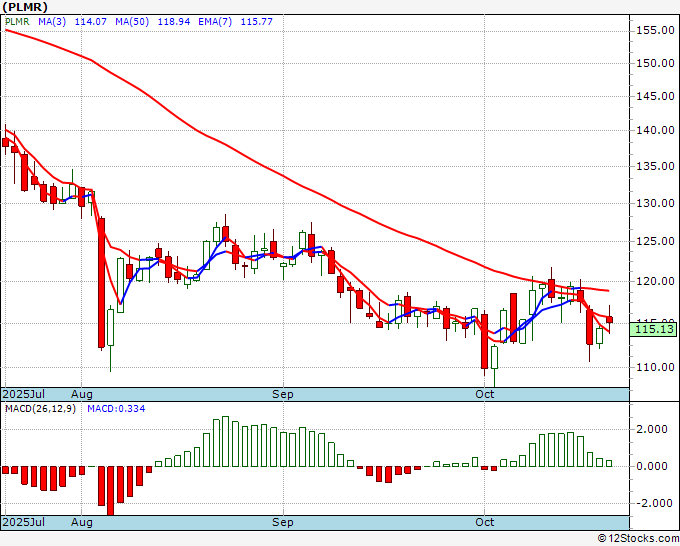The image size is (680, 546).
Task: Click the MA(50) indicator label
Action: pyautogui.click(x=132, y=22)
